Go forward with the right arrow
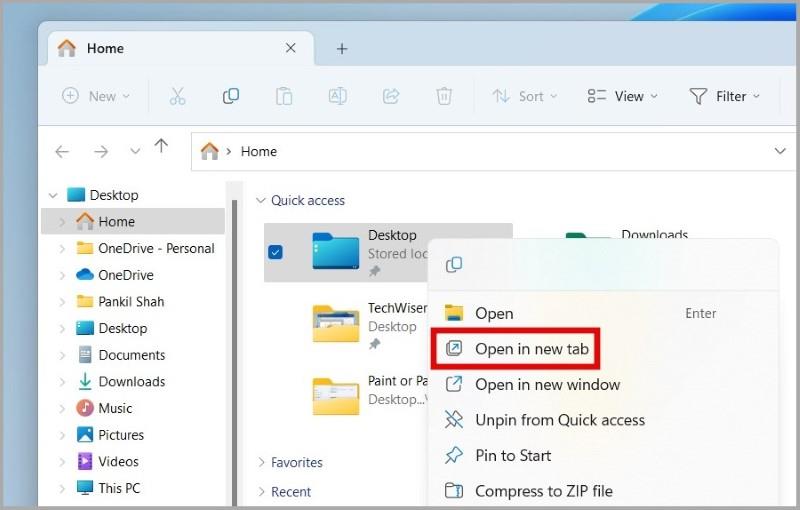The width and height of the screenshot is (800, 510). click(x=101, y=151)
